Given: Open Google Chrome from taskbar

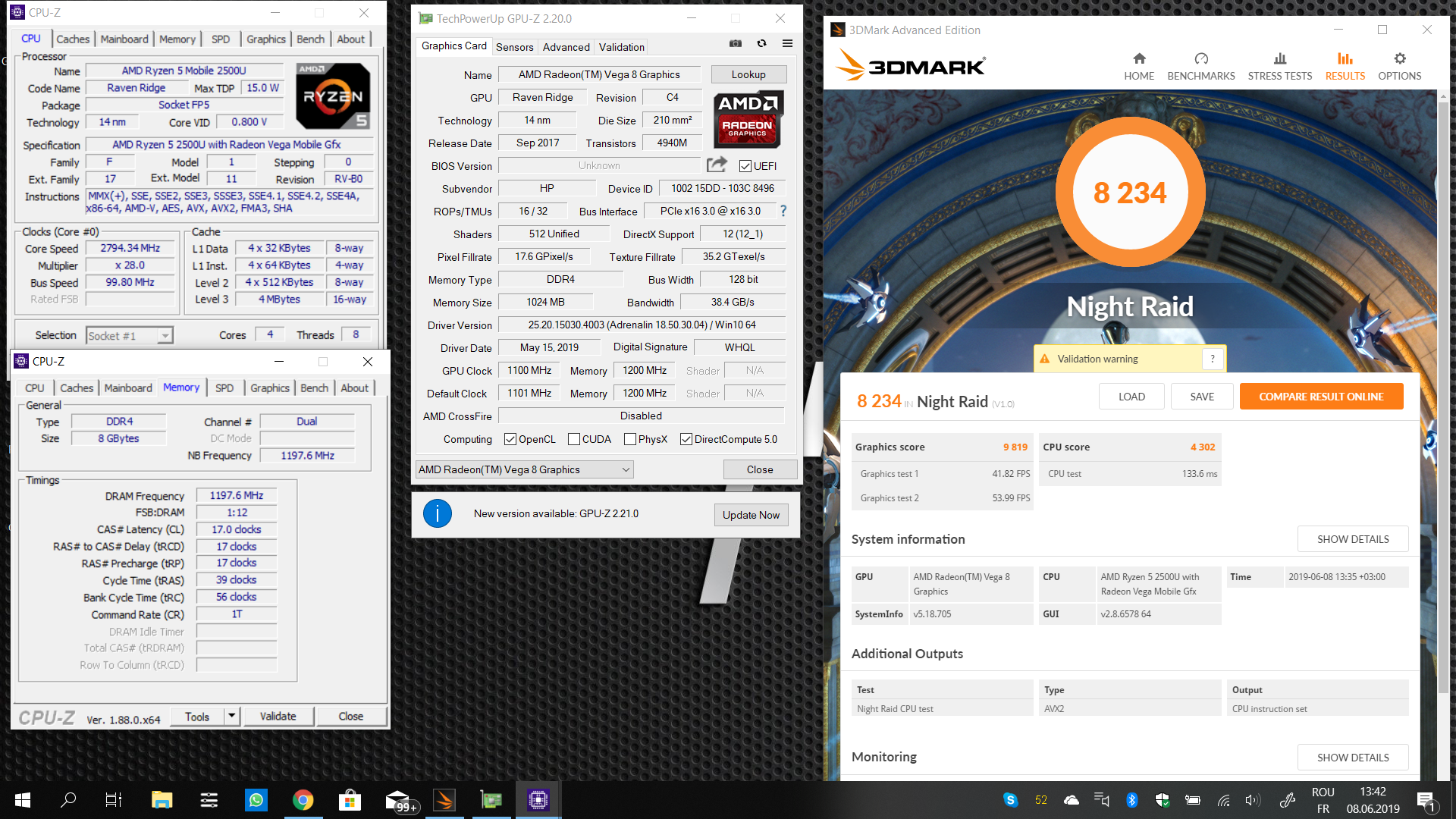Looking at the screenshot, I should (303, 800).
